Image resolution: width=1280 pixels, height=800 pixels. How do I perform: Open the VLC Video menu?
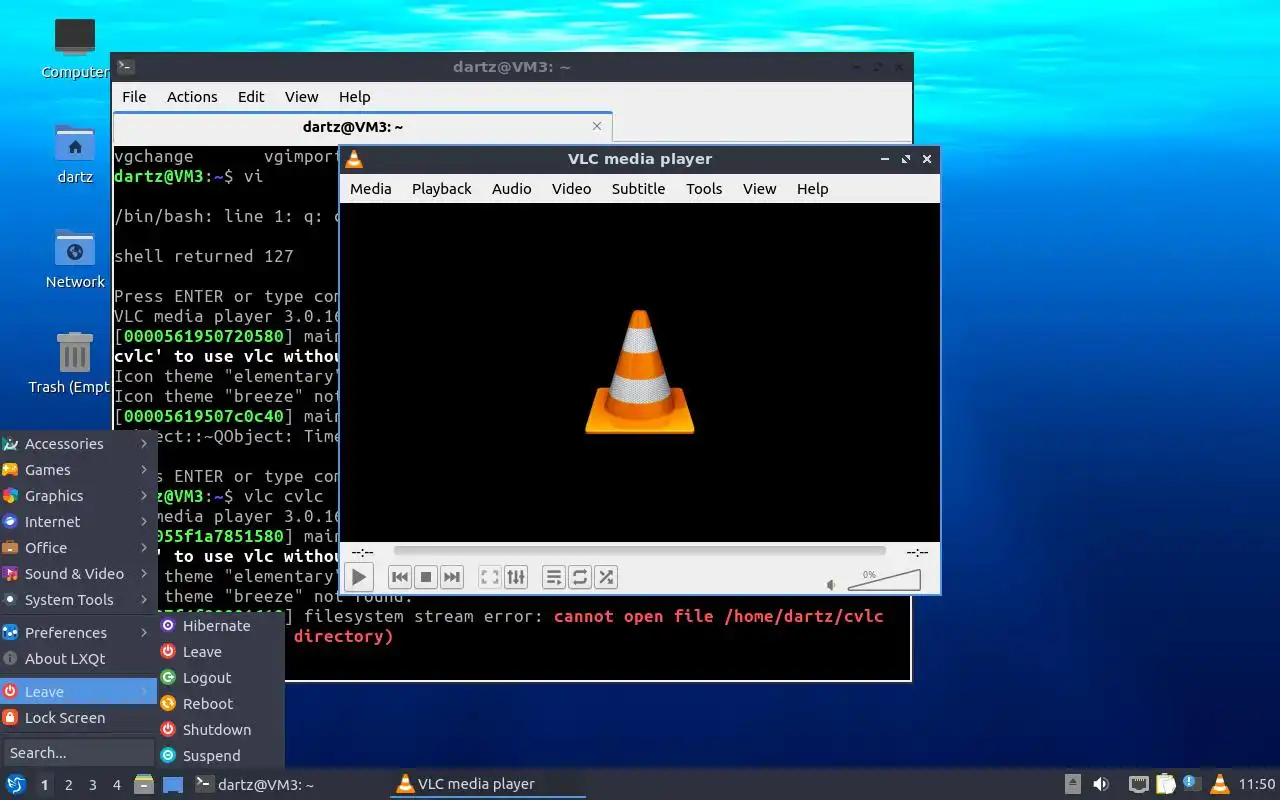tap(571, 188)
